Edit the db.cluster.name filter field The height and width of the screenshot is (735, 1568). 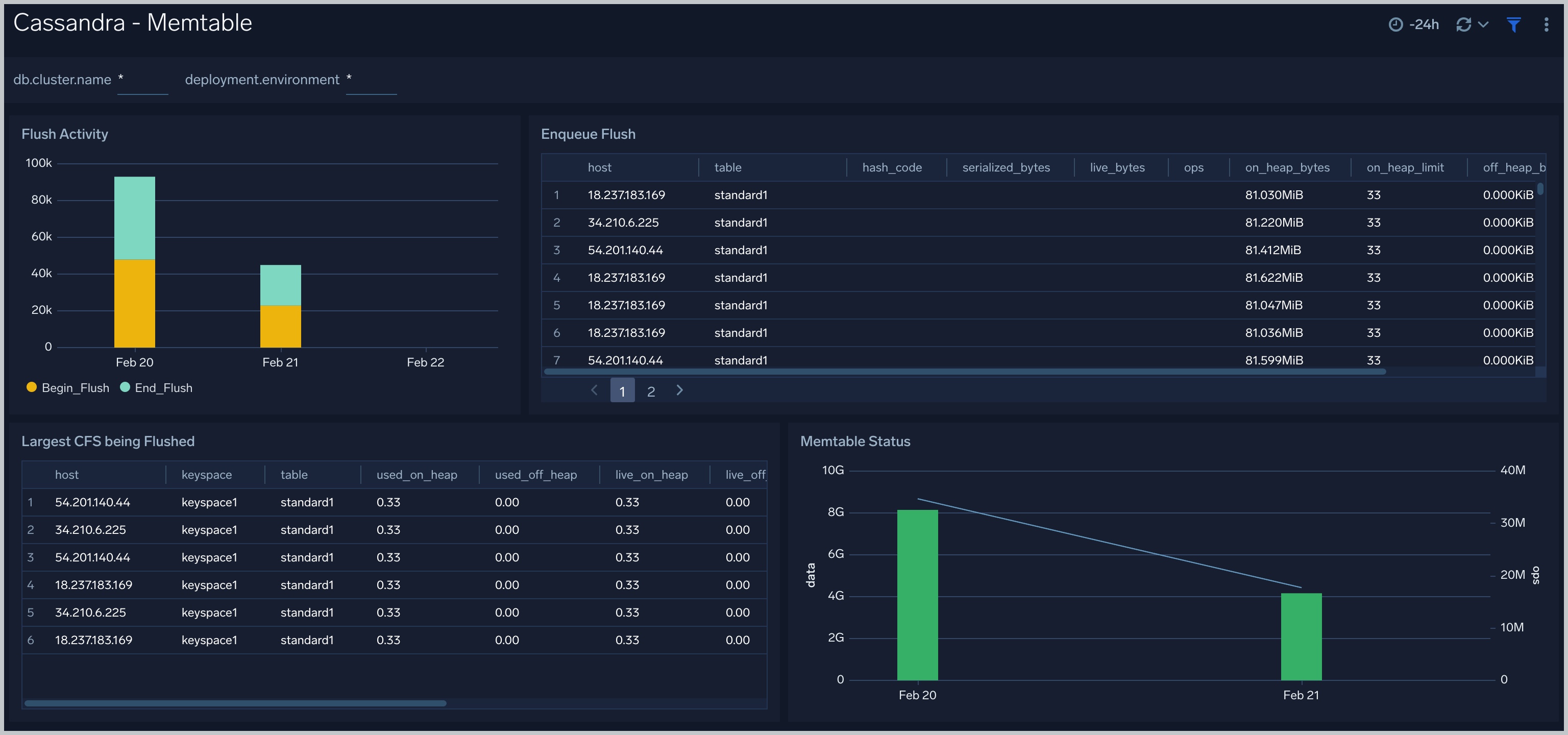tap(142, 80)
